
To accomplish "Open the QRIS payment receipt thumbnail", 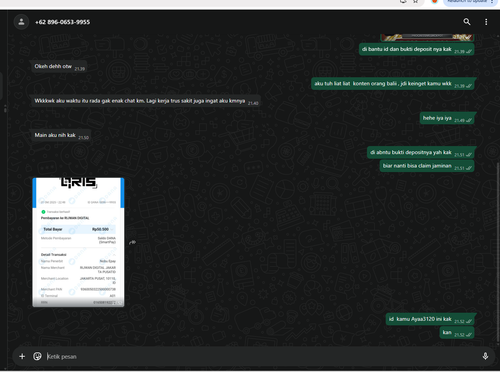I will point(78,242).
